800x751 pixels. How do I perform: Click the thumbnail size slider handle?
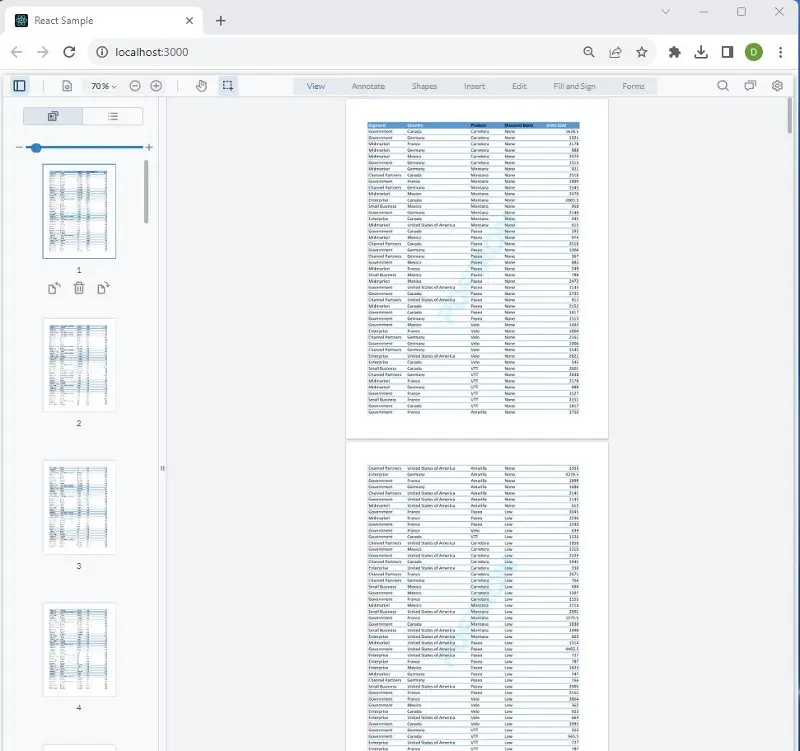[36, 147]
